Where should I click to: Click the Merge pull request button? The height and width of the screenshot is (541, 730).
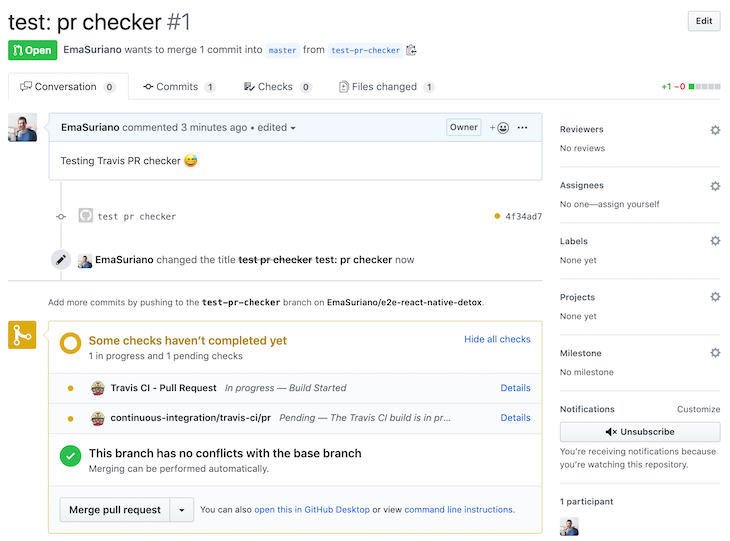point(115,510)
